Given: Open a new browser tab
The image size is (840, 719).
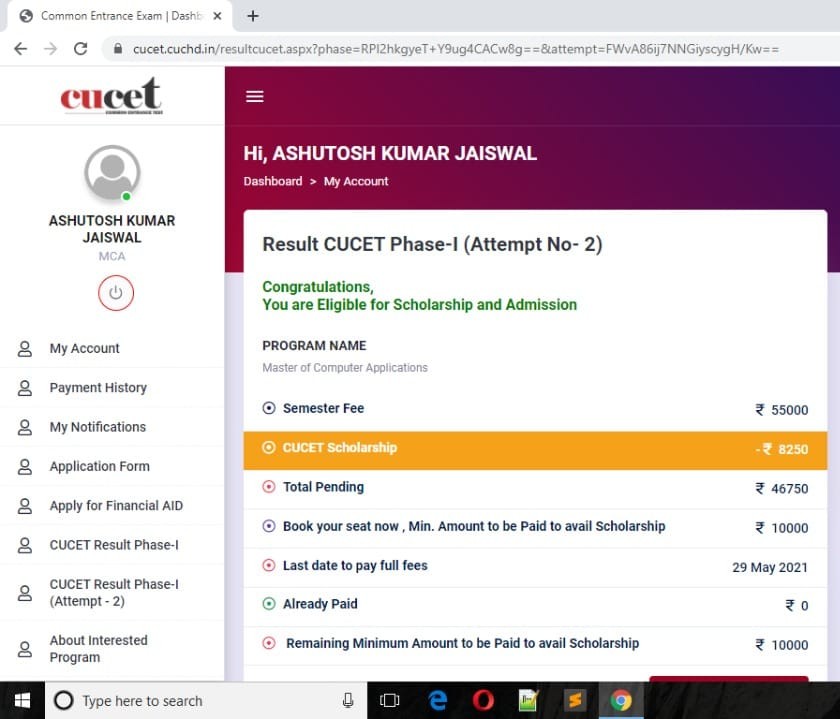Looking at the screenshot, I should pyautogui.click(x=253, y=16).
